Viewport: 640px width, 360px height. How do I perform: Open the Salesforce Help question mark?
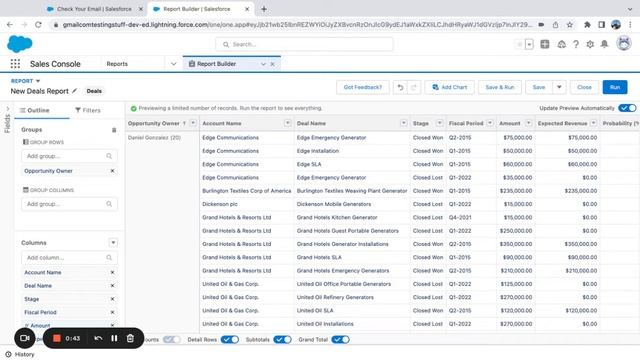pyautogui.click(x=576, y=44)
